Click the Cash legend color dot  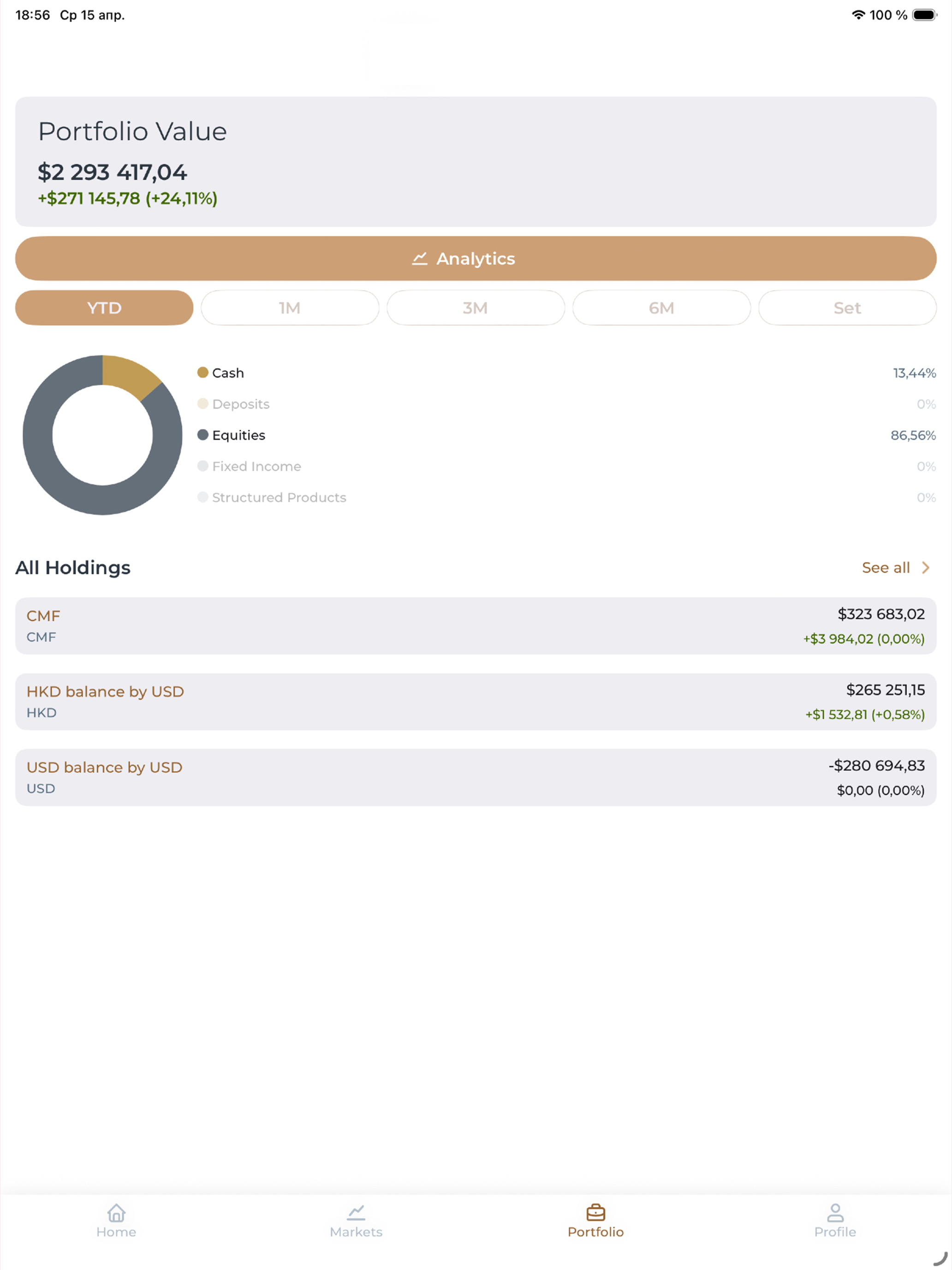[x=202, y=372]
